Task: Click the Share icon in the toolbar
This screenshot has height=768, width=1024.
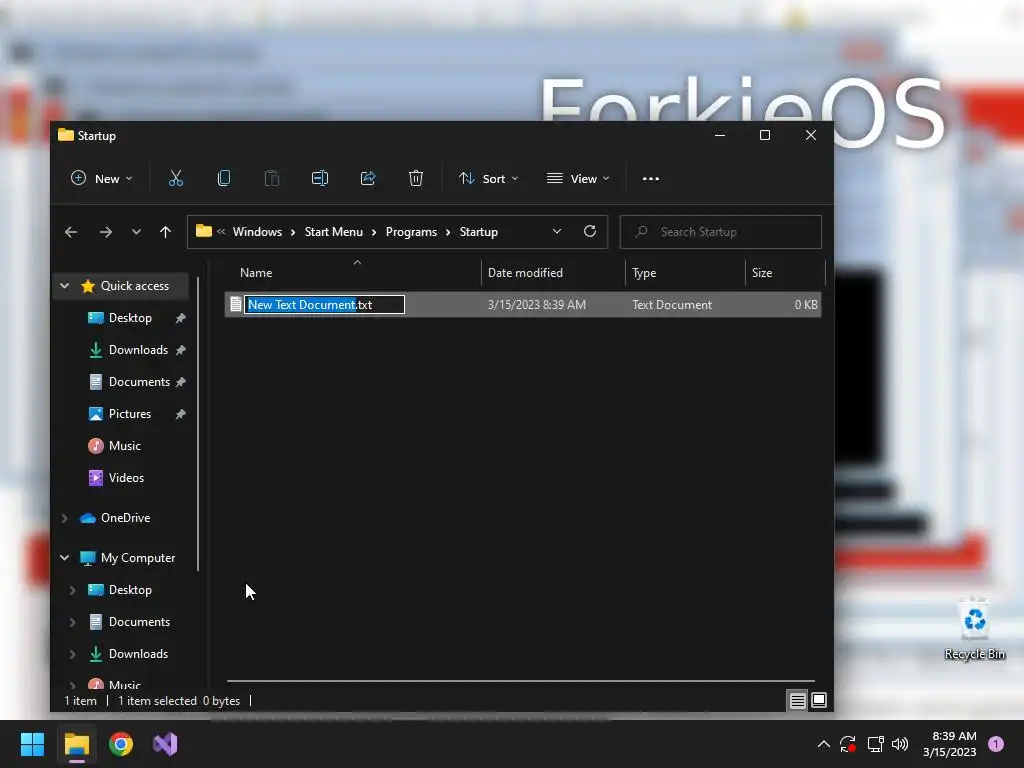Action: point(368,178)
